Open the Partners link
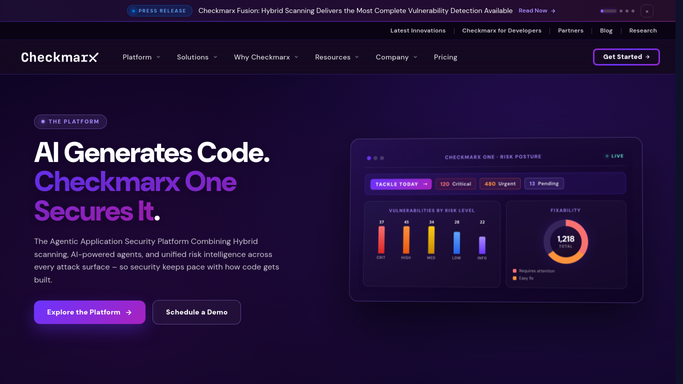The width and height of the screenshot is (683, 384). 570,30
